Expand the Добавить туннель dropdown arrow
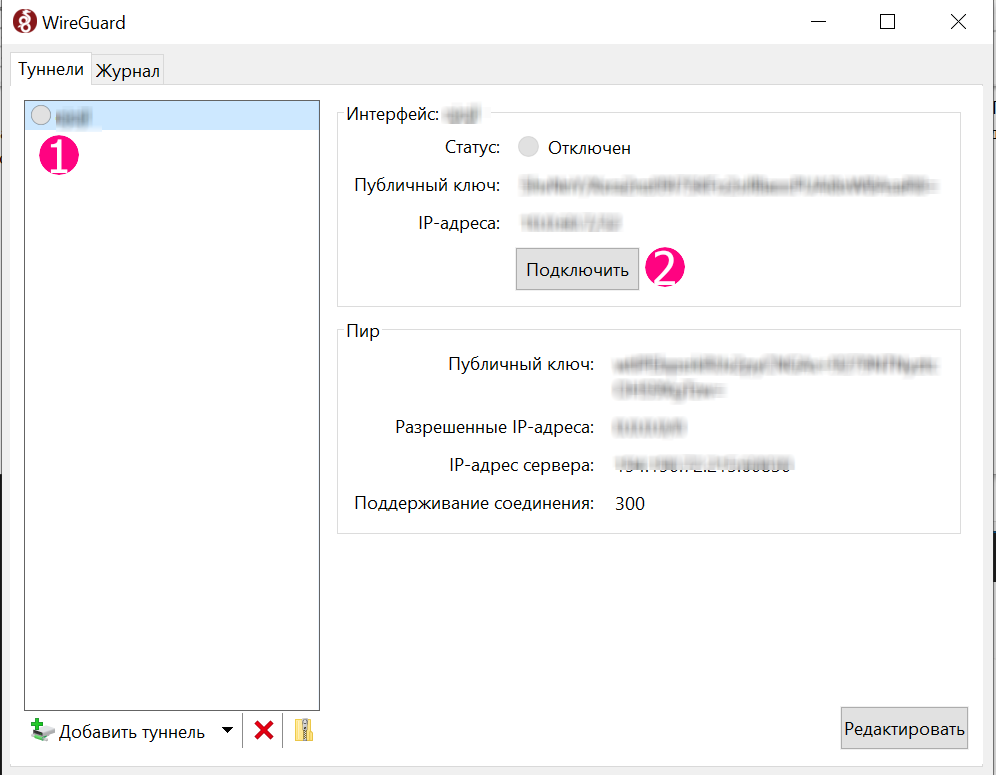Viewport: 996px width, 775px height. (227, 731)
